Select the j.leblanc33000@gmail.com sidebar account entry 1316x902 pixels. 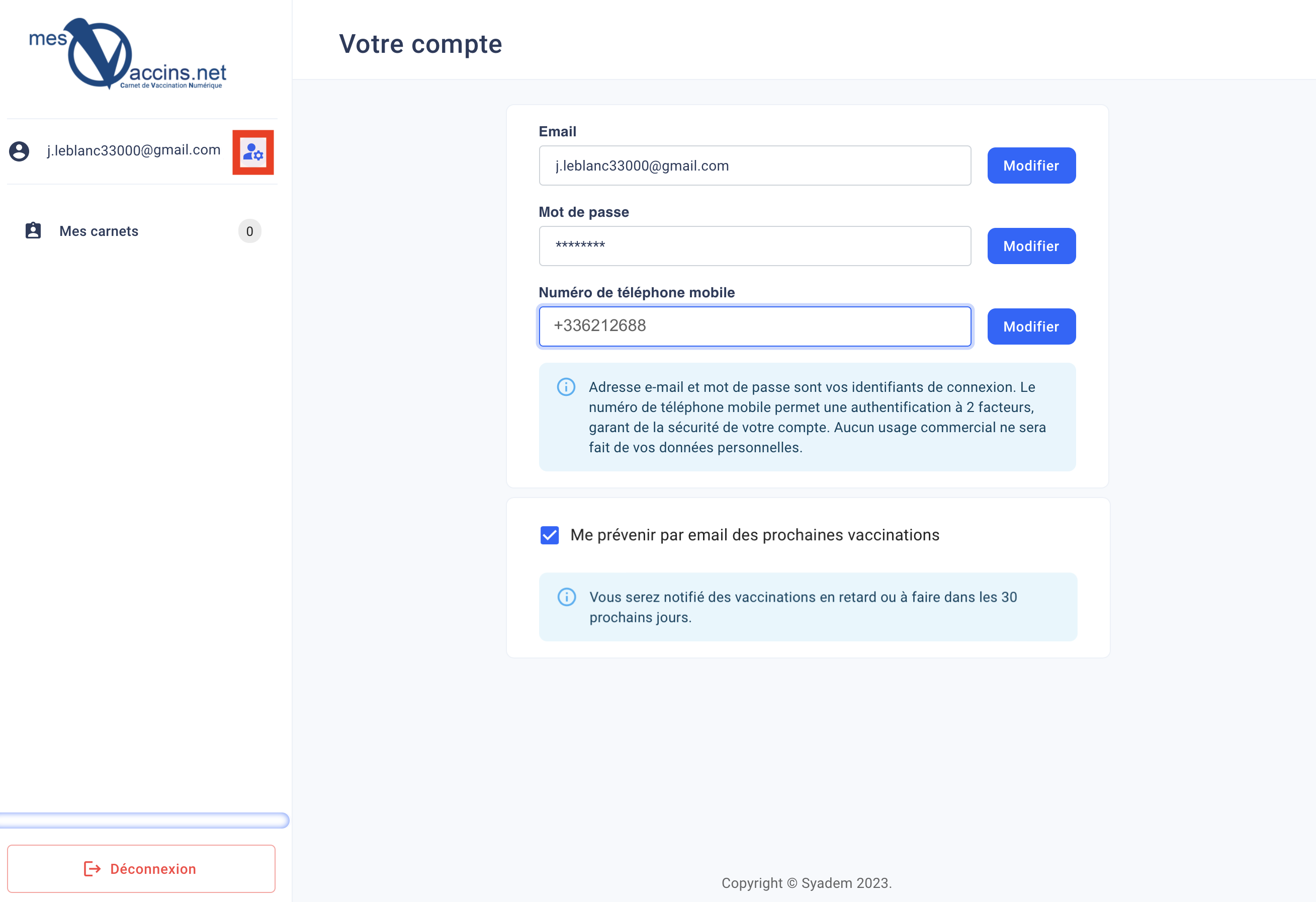pyautogui.click(x=134, y=150)
